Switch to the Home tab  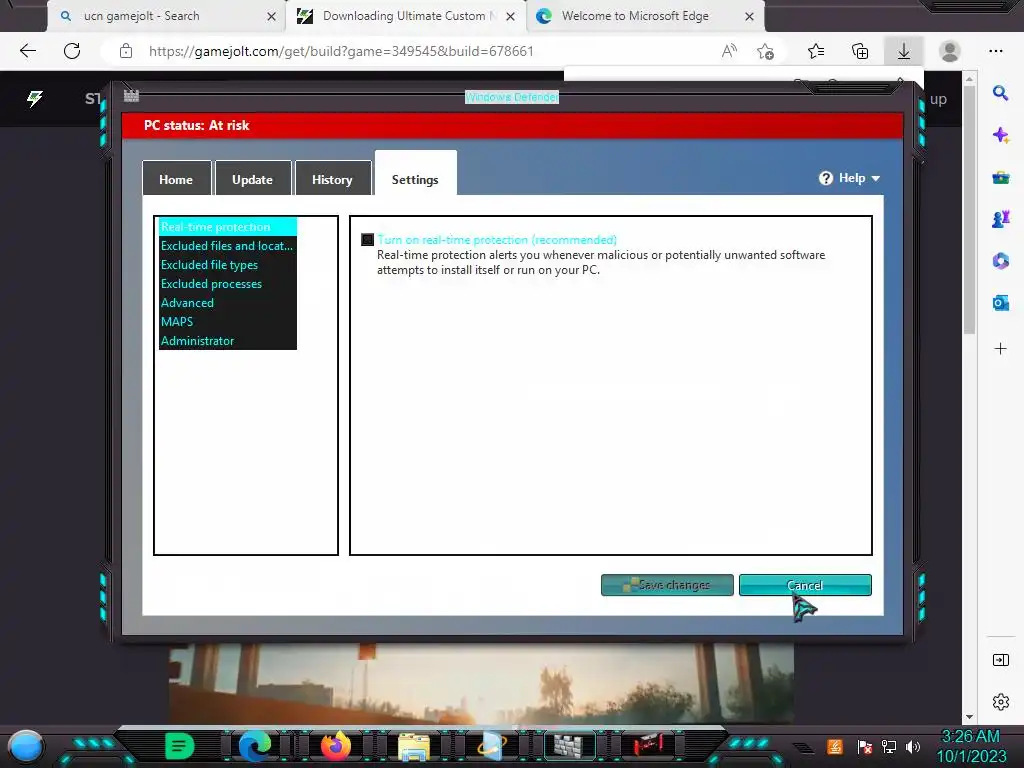click(176, 179)
